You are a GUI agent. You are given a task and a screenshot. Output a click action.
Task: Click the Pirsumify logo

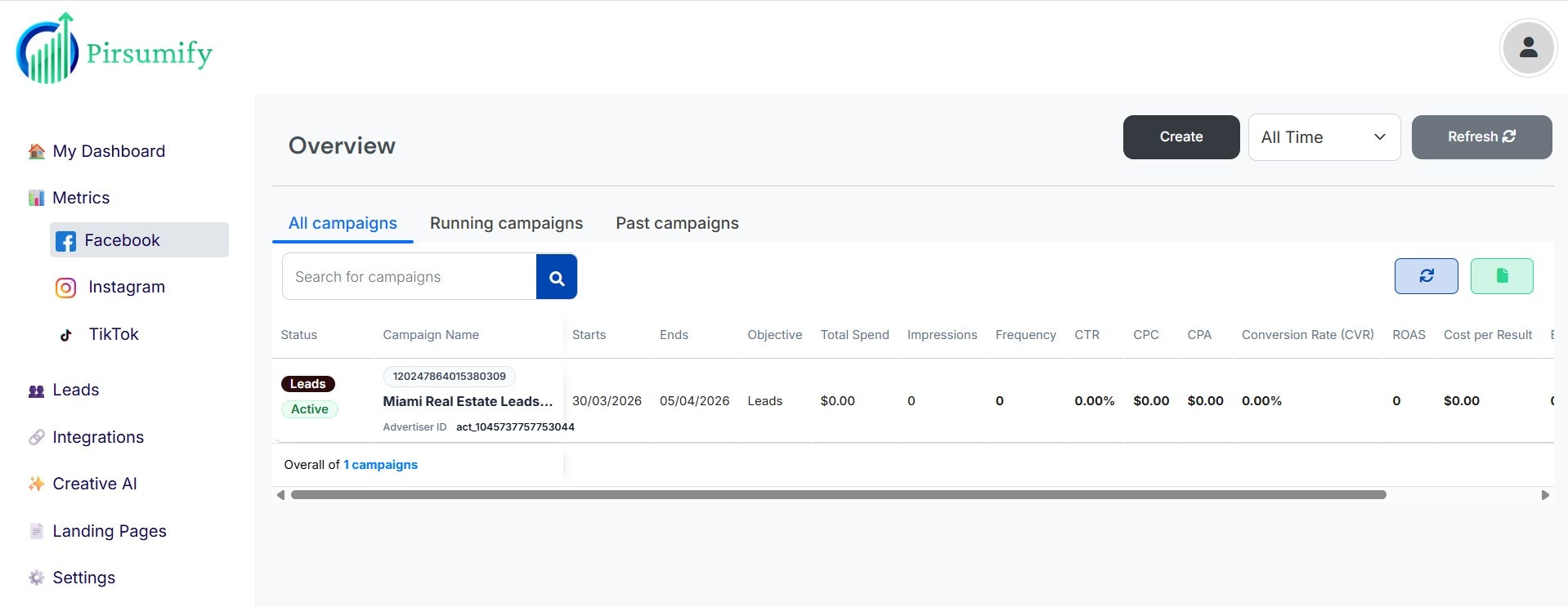(x=114, y=49)
